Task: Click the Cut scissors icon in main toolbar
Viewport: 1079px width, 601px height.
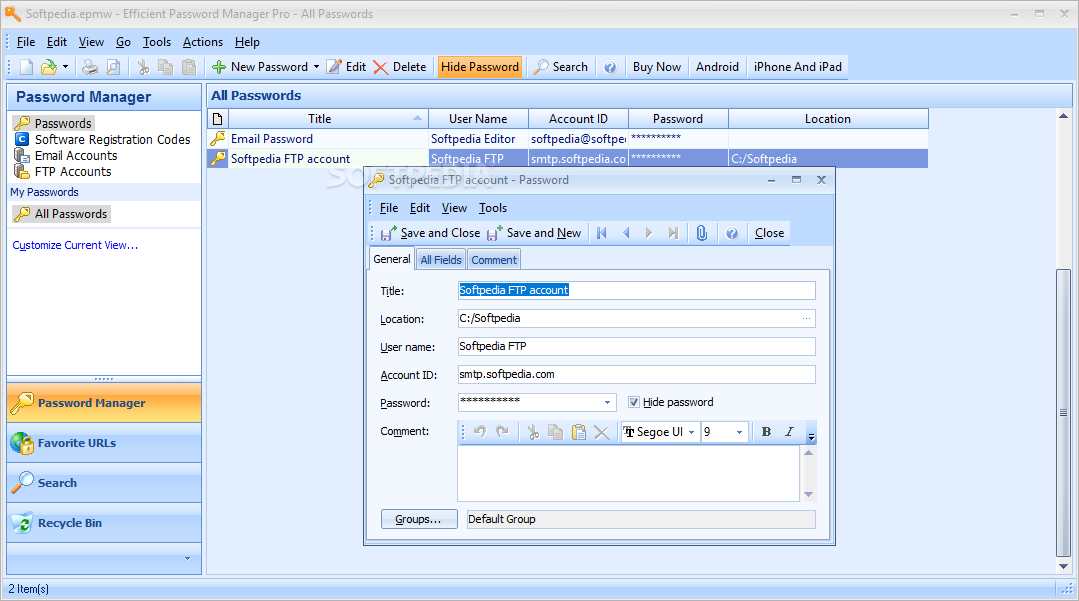Action: (x=143, y=67)
